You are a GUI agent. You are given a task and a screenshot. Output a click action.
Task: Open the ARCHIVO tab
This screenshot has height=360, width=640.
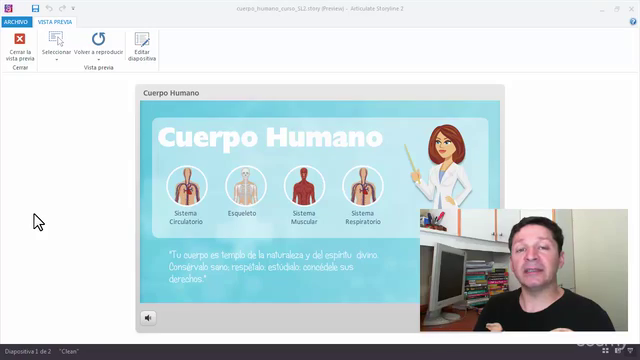tap(16, 22)
